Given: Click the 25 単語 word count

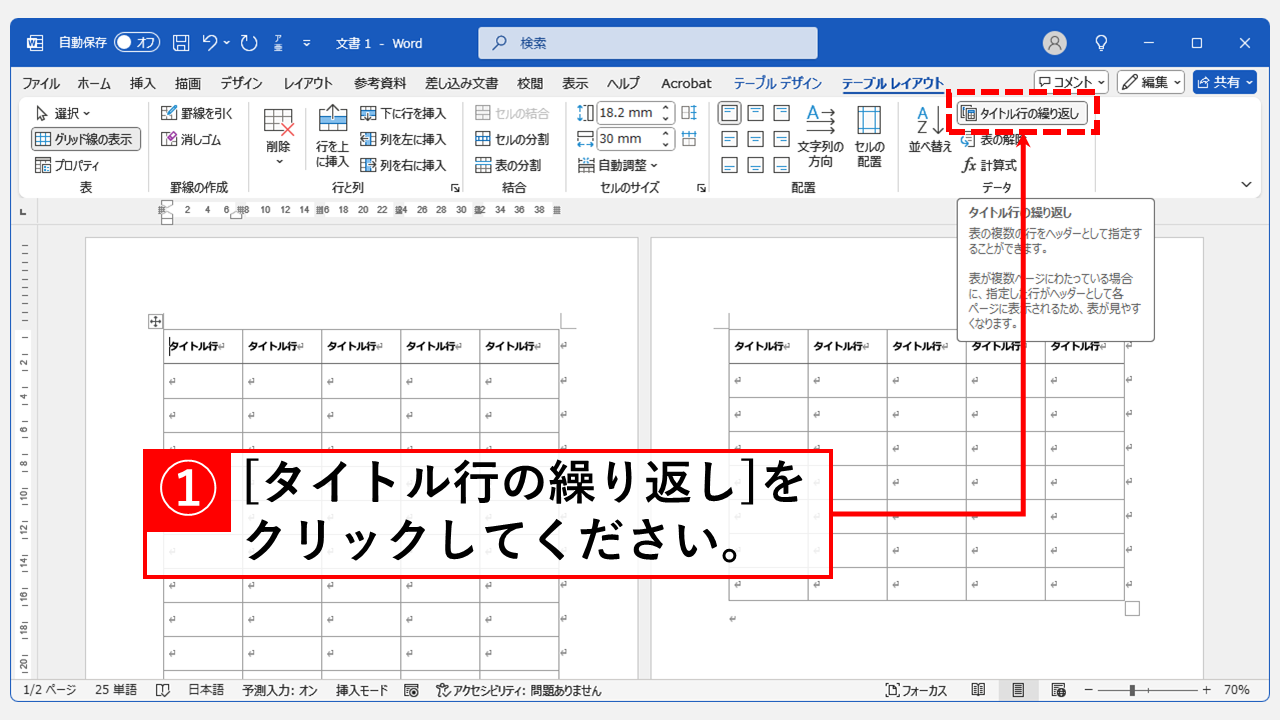Looking at the screenshot, I should [x=116, y=690].
